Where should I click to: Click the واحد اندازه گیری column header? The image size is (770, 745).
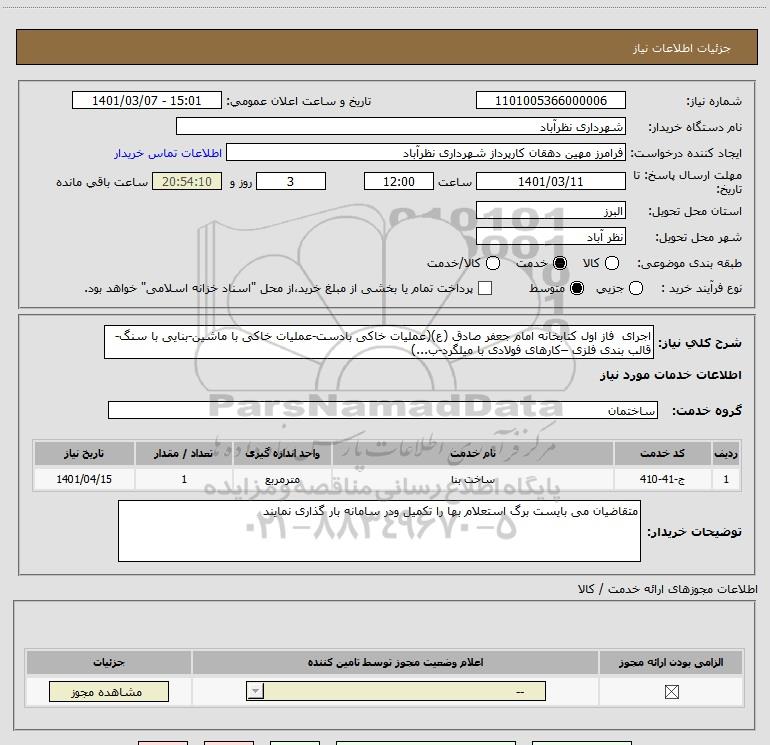(x=282, y=453)
